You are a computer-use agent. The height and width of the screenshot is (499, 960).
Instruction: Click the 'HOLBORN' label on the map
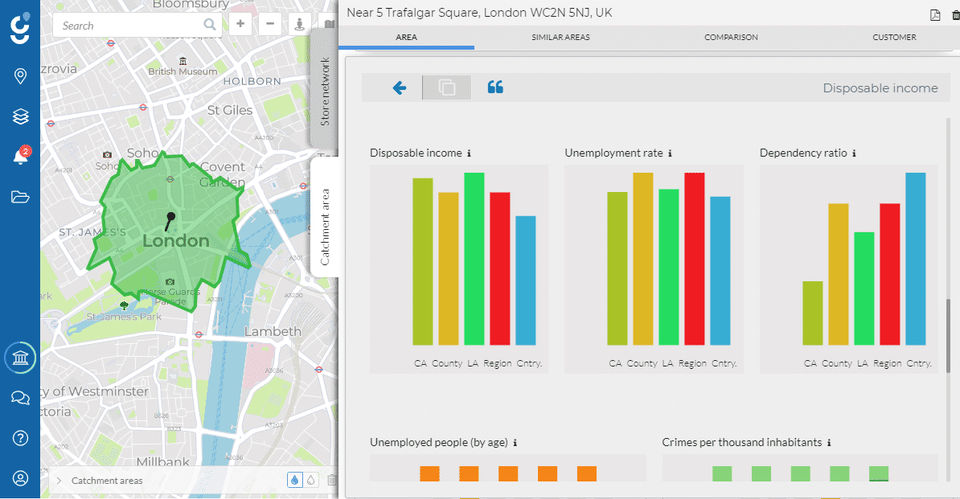252,81
